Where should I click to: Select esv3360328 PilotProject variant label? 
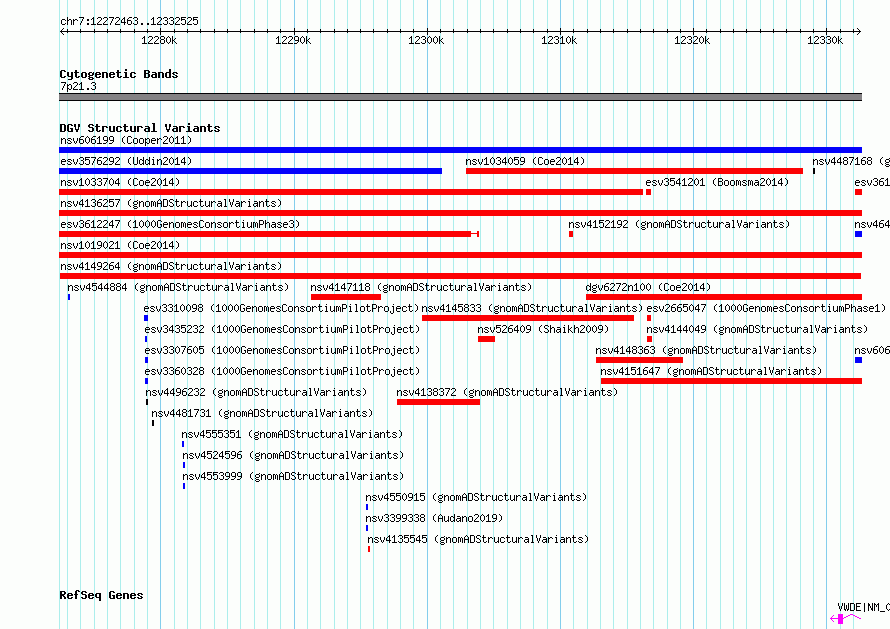282,371
